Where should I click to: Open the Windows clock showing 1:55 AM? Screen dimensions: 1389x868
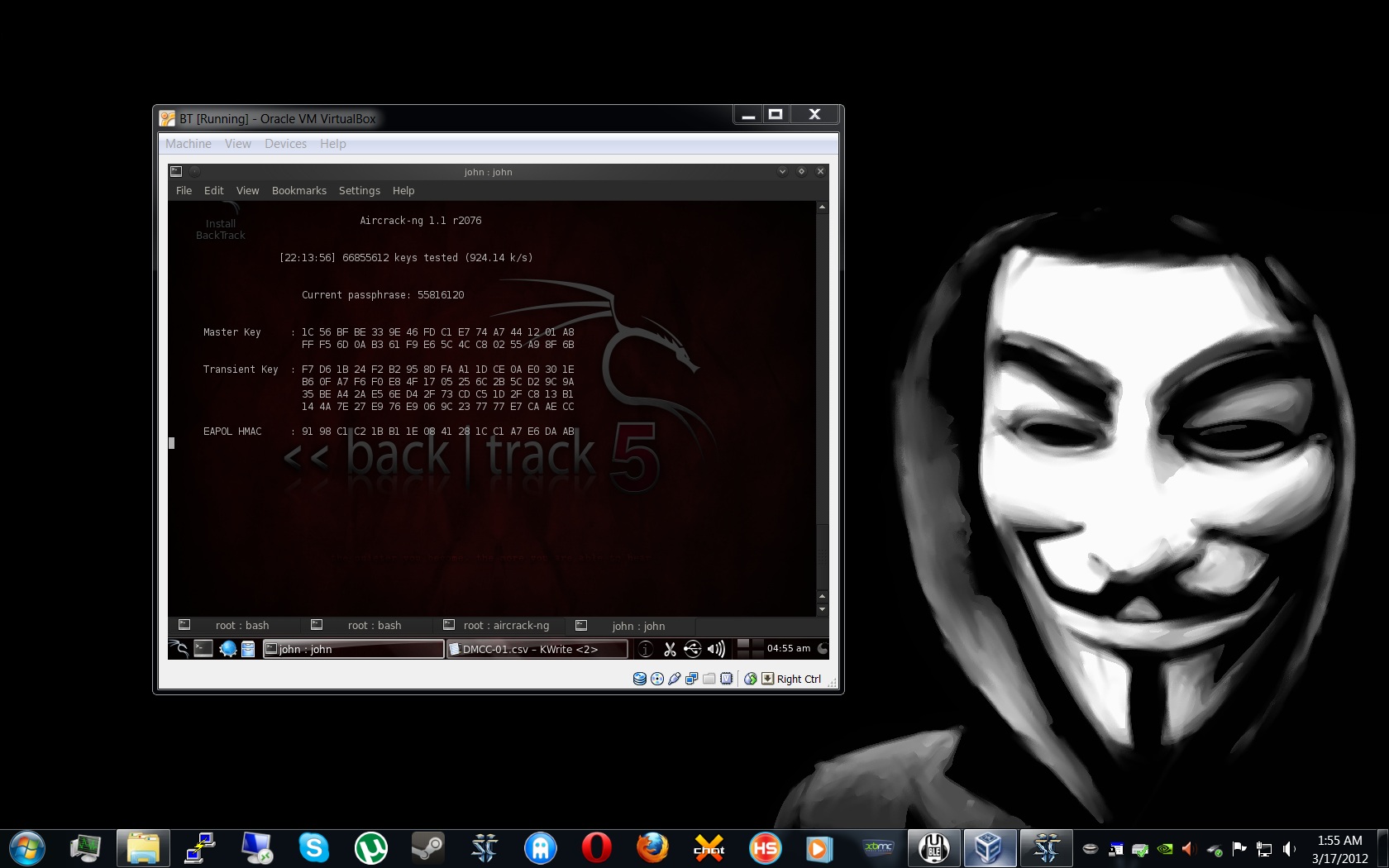(1339, 849)
